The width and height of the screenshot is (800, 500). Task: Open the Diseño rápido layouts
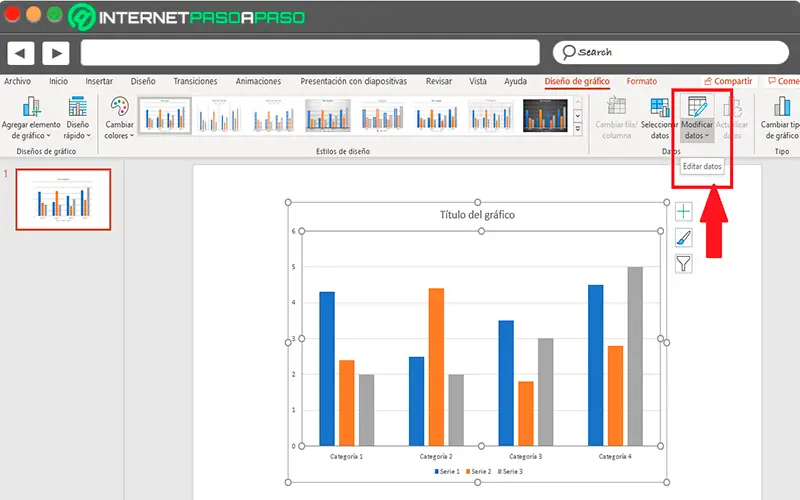coord(78,118)
